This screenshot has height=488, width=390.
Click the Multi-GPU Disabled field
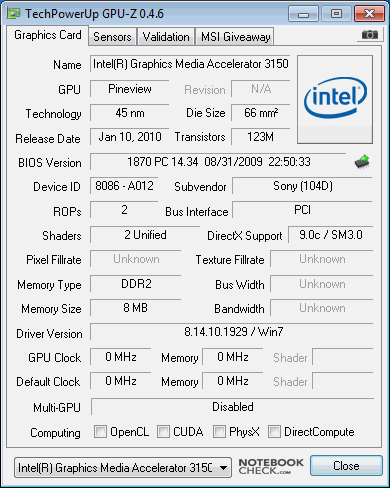coord(232,407)
